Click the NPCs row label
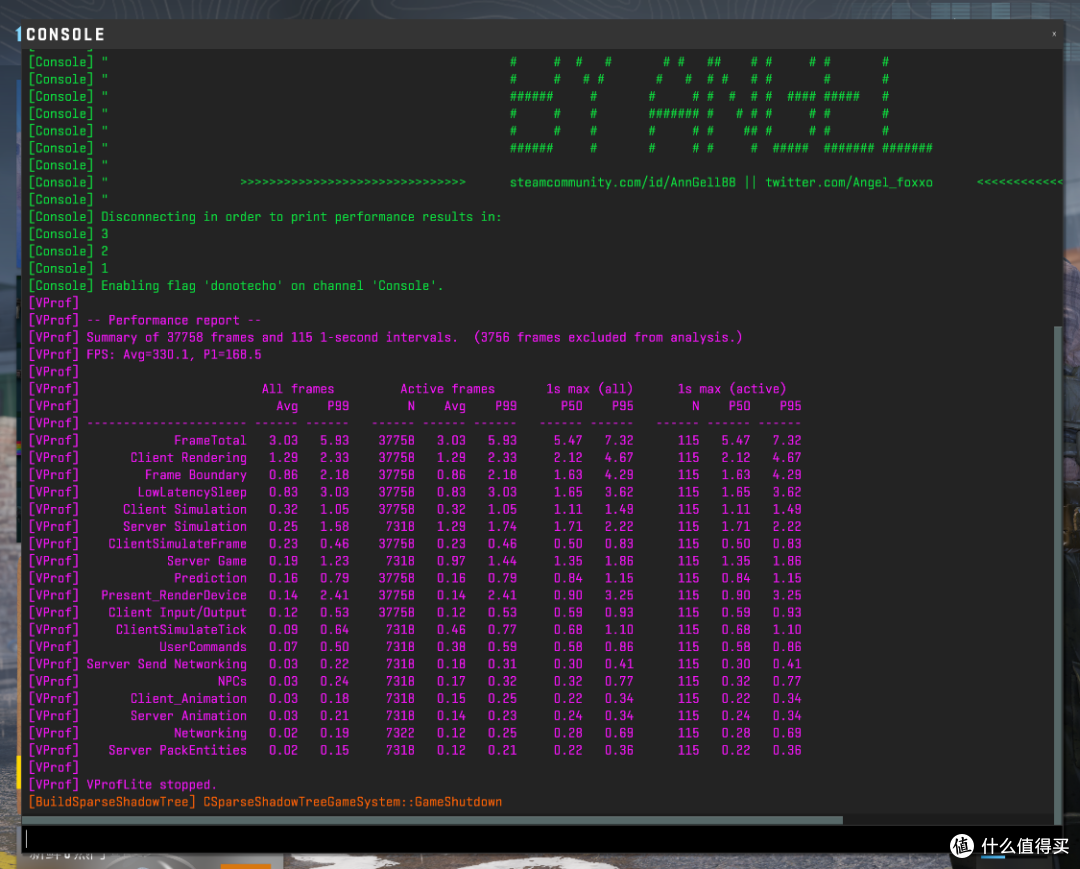 coord(232,682)
